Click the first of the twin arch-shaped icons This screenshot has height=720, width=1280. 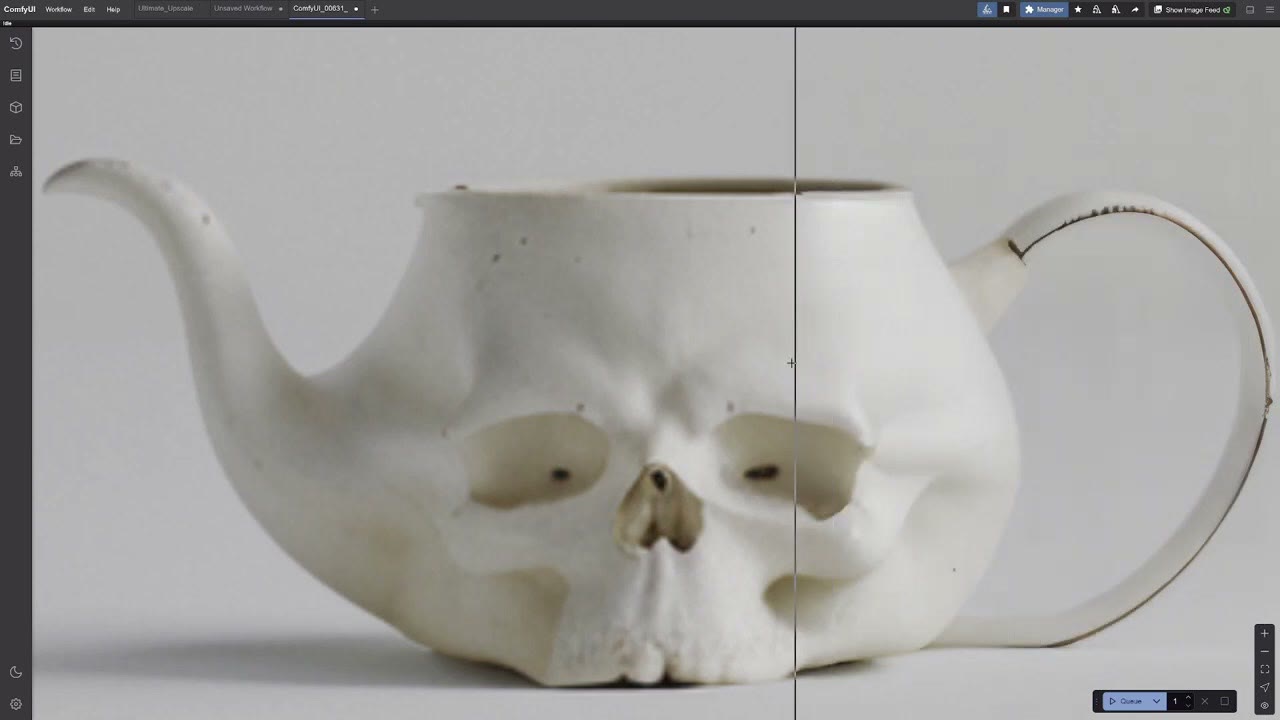(x=1097, y=10)
